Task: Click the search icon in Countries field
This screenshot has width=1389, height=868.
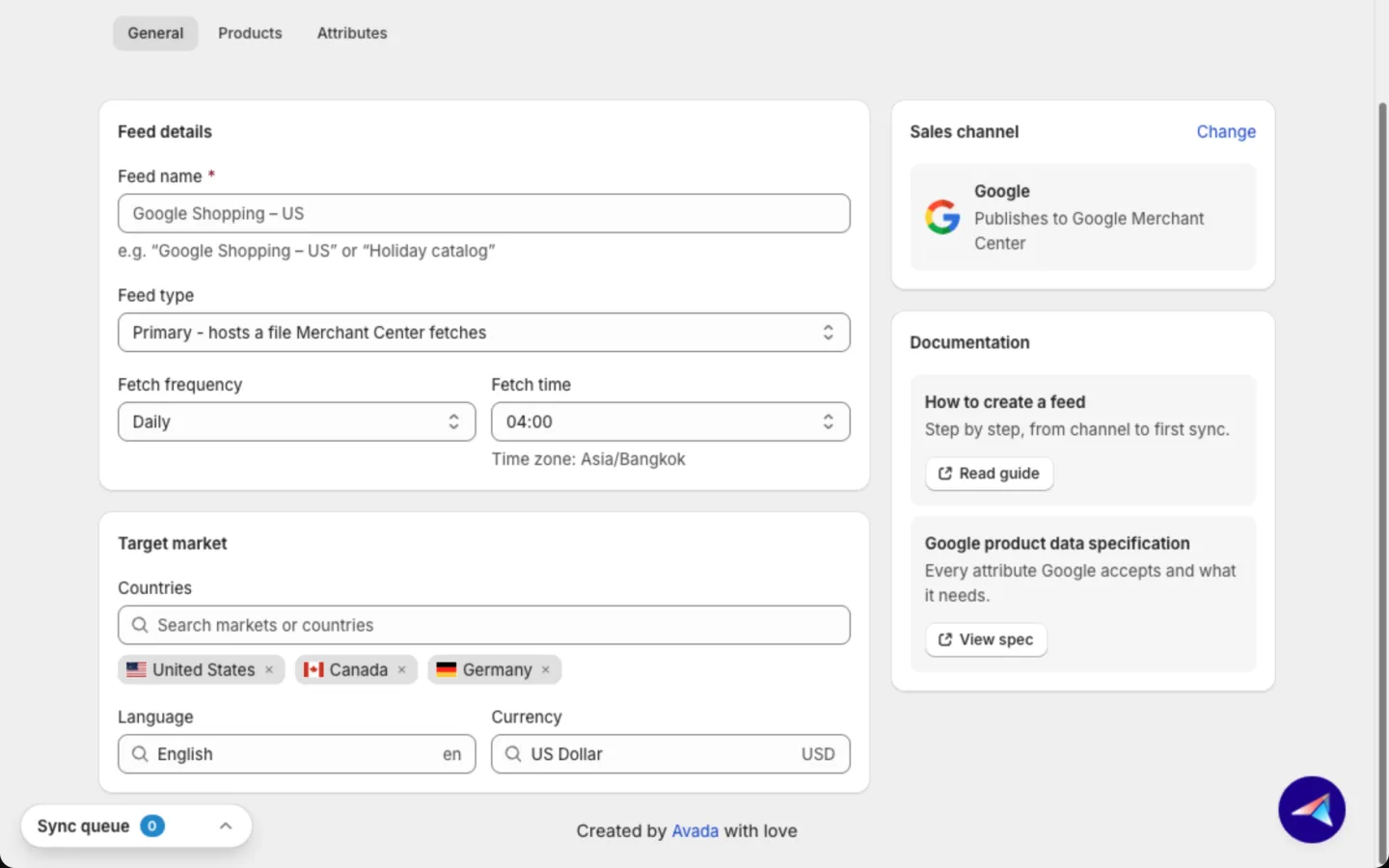Action: (x=140, y=625)
